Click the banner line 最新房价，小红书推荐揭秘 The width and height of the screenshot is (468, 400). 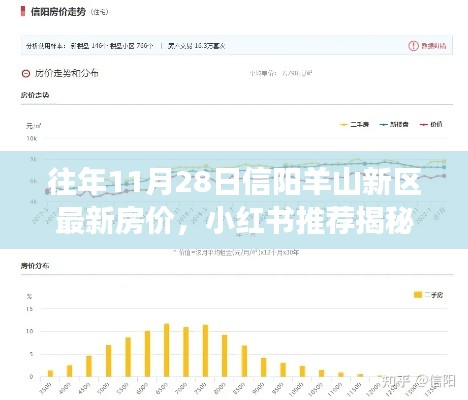(x=235, y=221)
